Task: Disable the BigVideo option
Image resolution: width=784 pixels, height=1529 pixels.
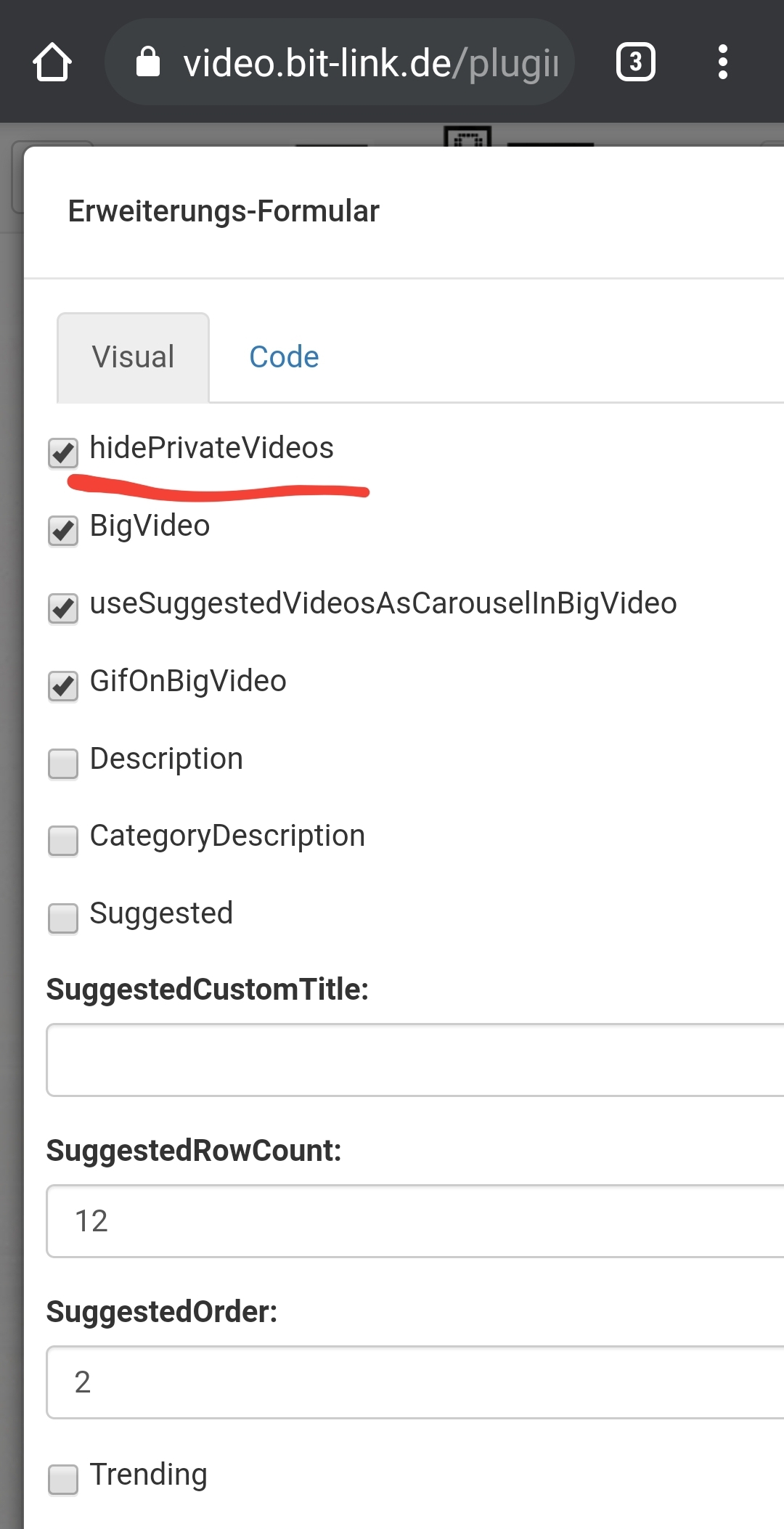Action: coord(63,531)
